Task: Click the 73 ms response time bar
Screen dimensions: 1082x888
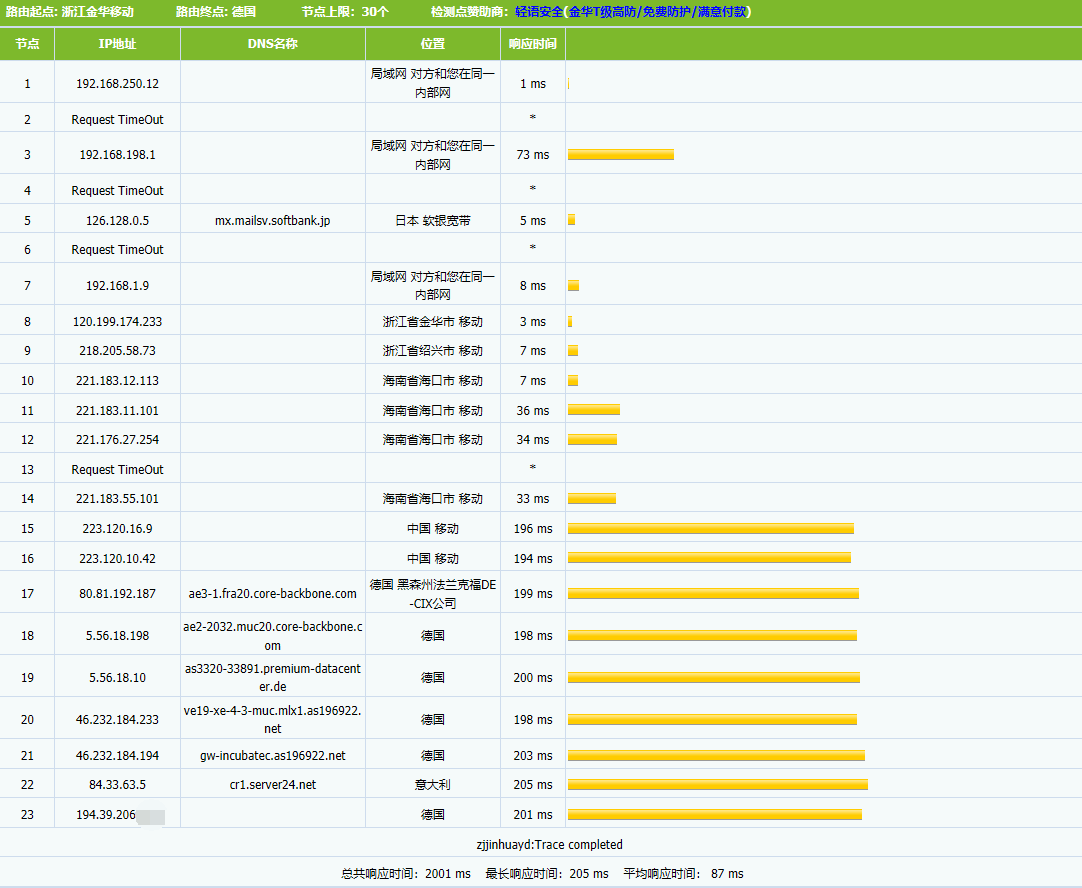Action: [x=620, y=155]
